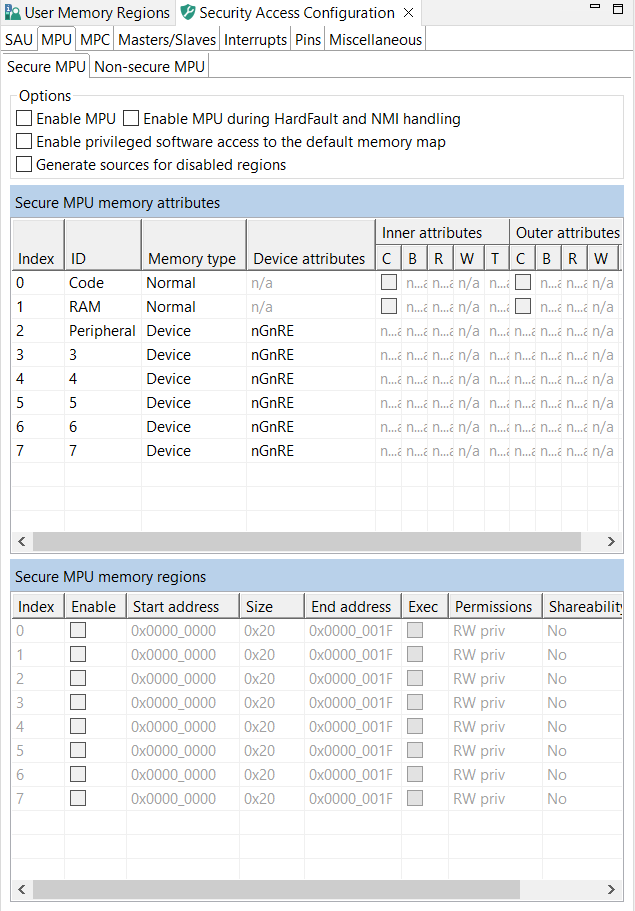
Task: Click nGnRE device attribute for attribute index 3
Action: coord(311,354)
